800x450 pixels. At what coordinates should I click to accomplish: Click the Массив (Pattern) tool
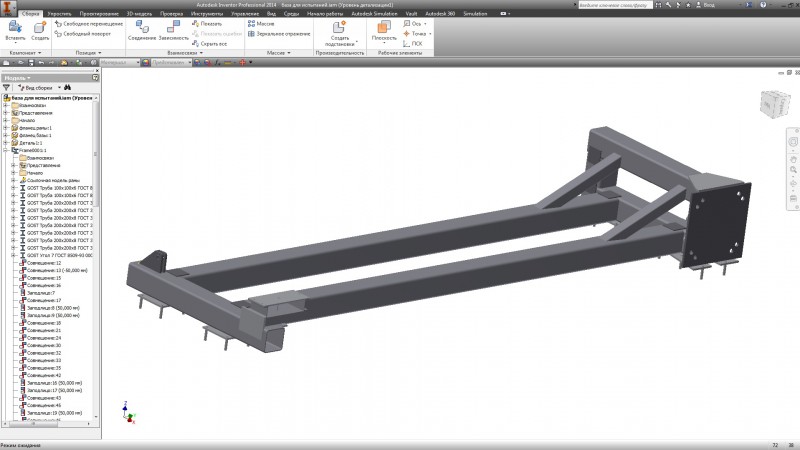(x=261, y=23)
